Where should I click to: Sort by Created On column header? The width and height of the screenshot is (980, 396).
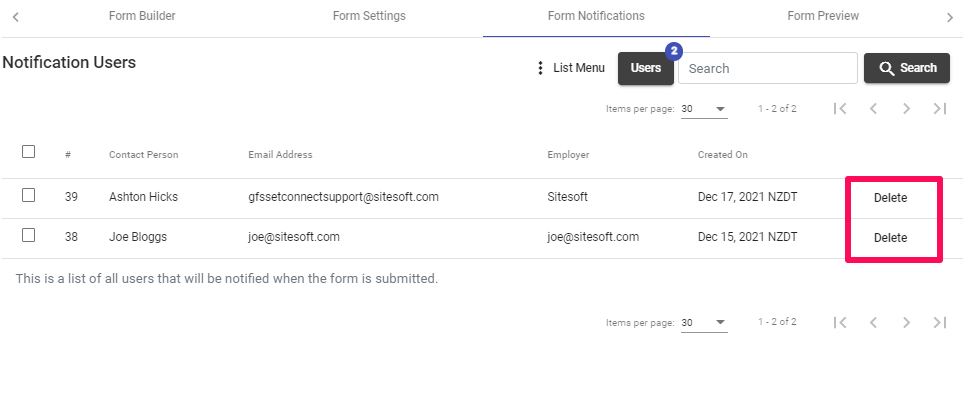(722, 155)
